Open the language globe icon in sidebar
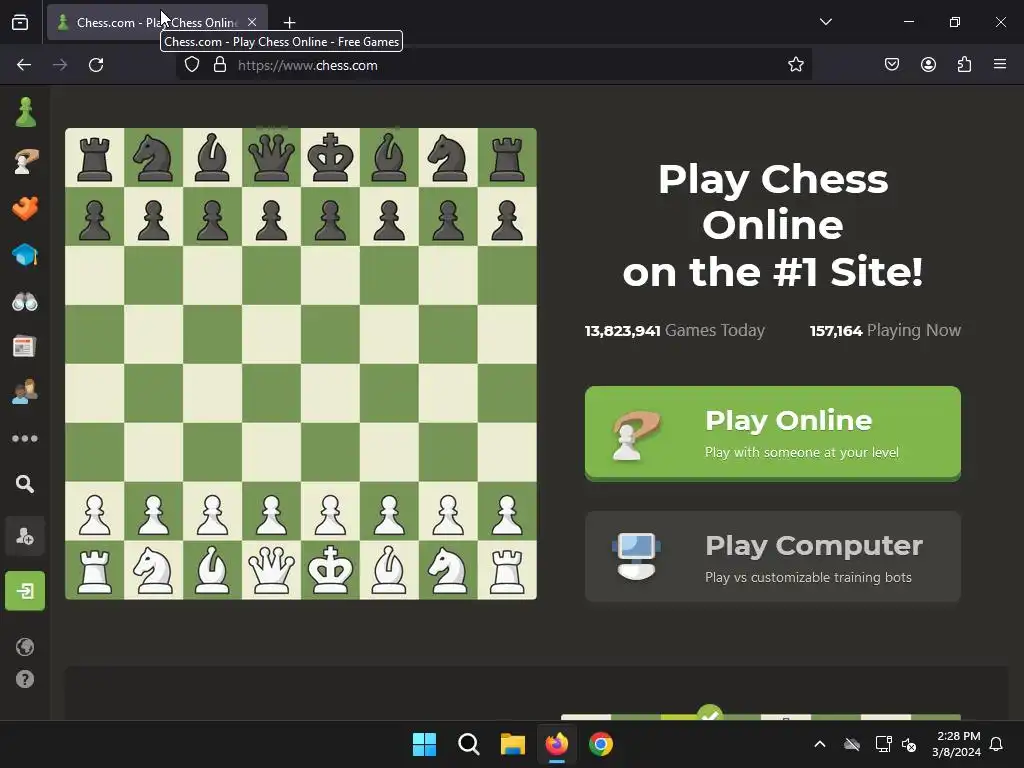The width and height of the screenshot is (1024, 768). (x=25, y=647)
